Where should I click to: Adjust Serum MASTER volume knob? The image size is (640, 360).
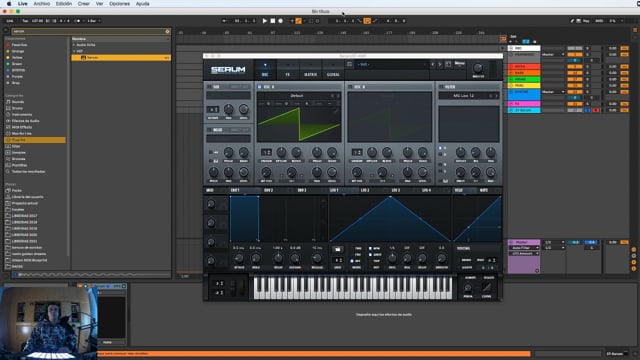478,68
